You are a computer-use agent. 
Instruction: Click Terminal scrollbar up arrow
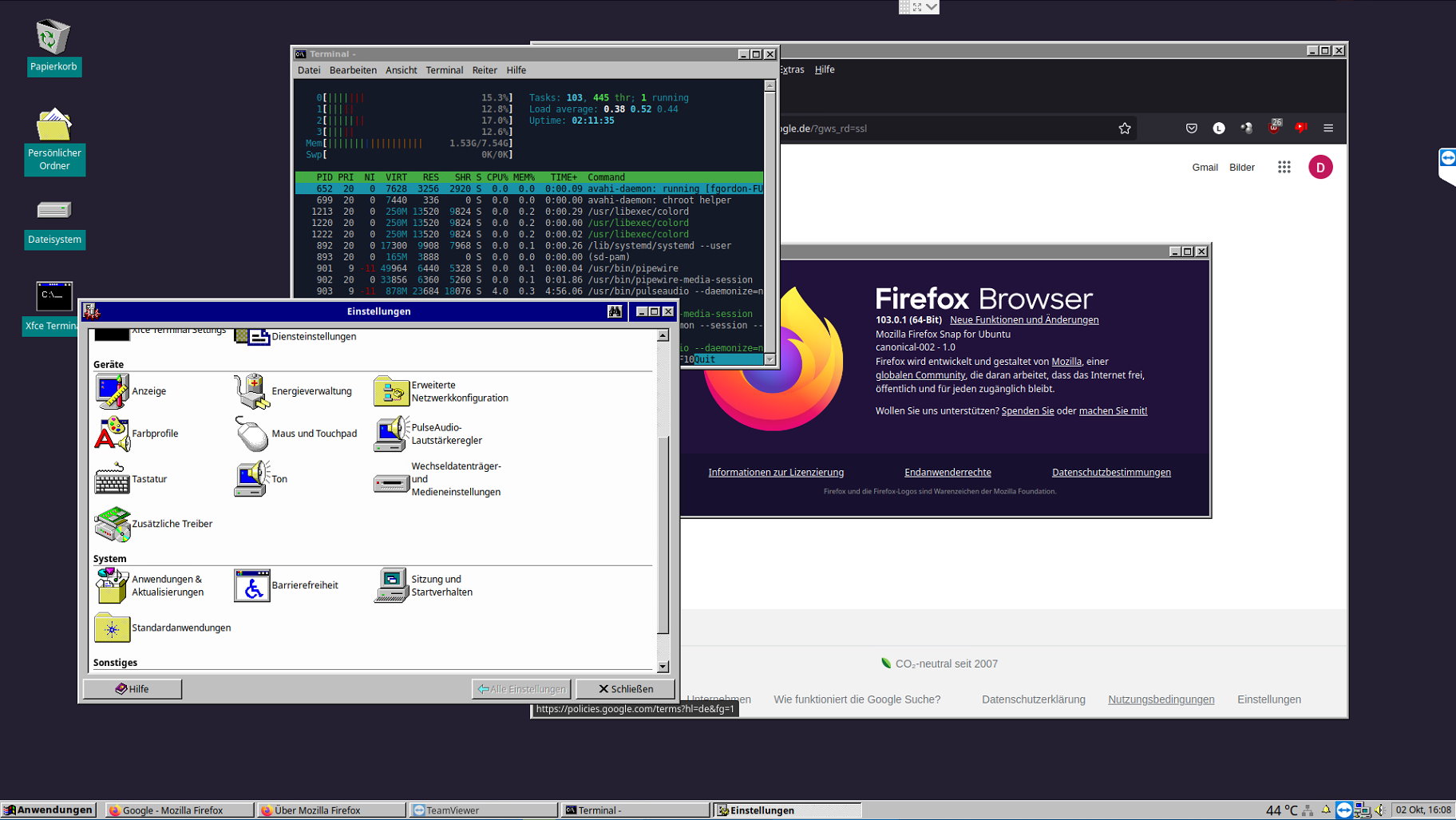click(x=770, y=85)
